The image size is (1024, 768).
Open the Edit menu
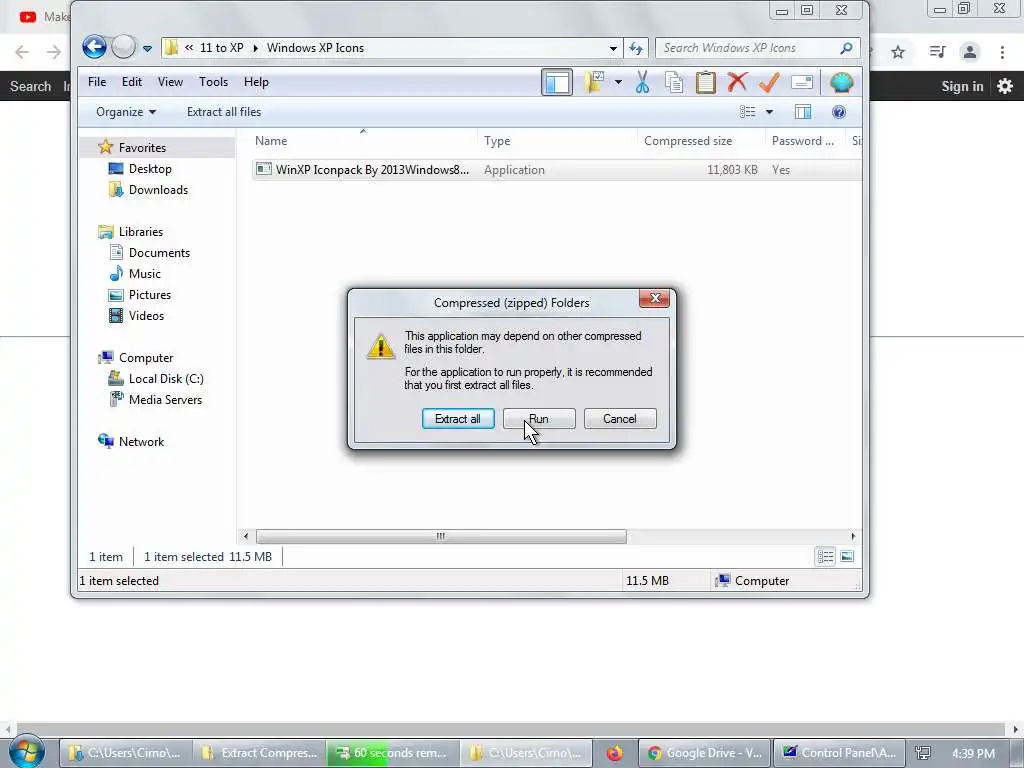tap(131, 82)
